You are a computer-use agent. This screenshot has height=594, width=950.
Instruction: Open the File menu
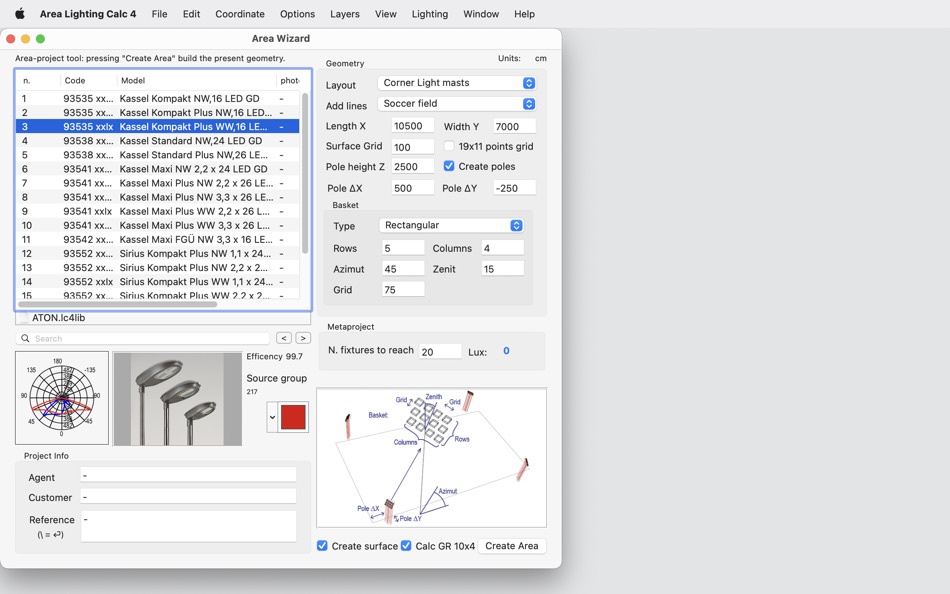tap(159, 13)
